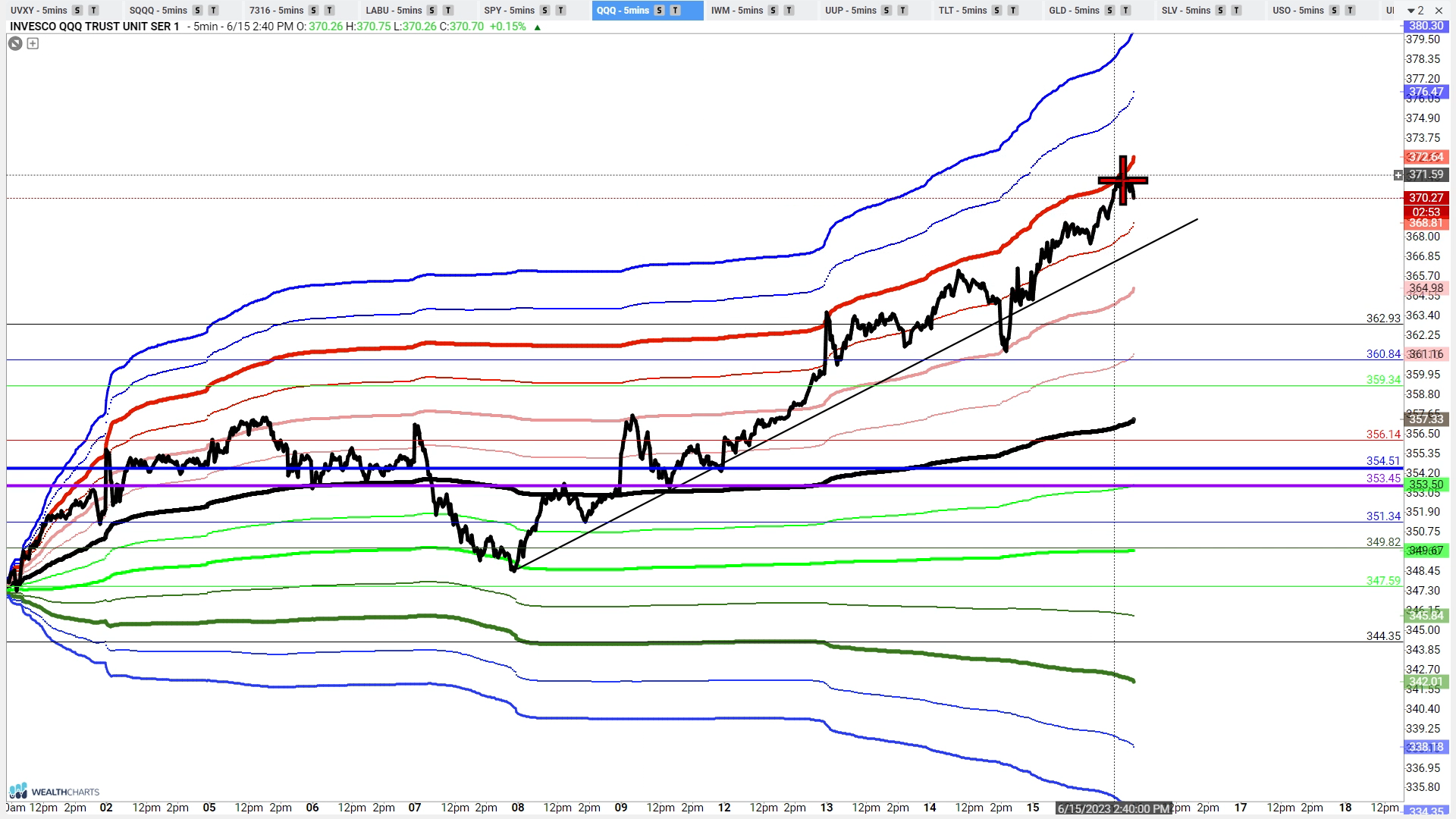Image resolution: width=1456 pixels, height=819 pixels.
Task: Click the 362.93 horizontal level label
Action: pos(1383,318)
